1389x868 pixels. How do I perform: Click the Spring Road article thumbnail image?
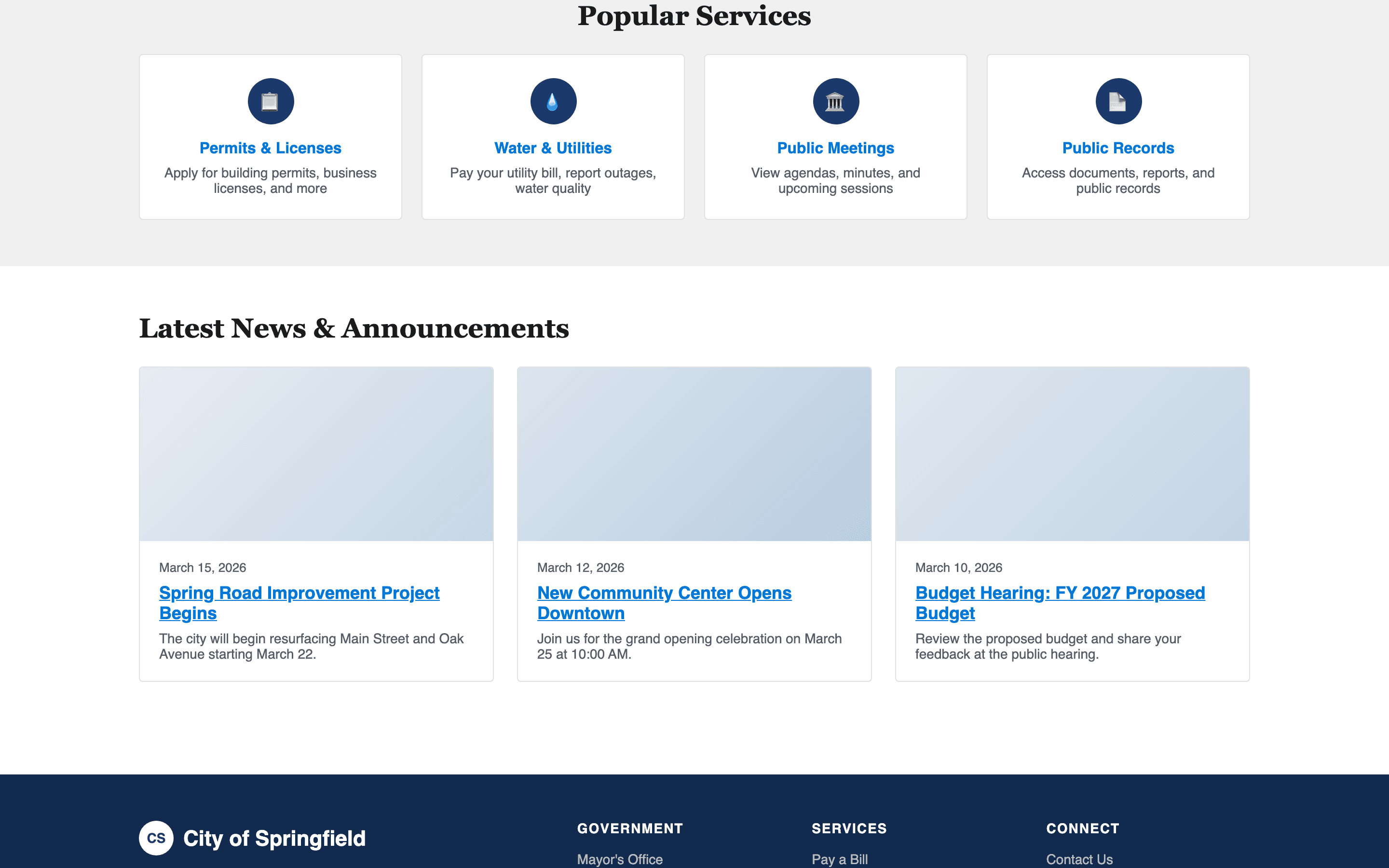316,453
